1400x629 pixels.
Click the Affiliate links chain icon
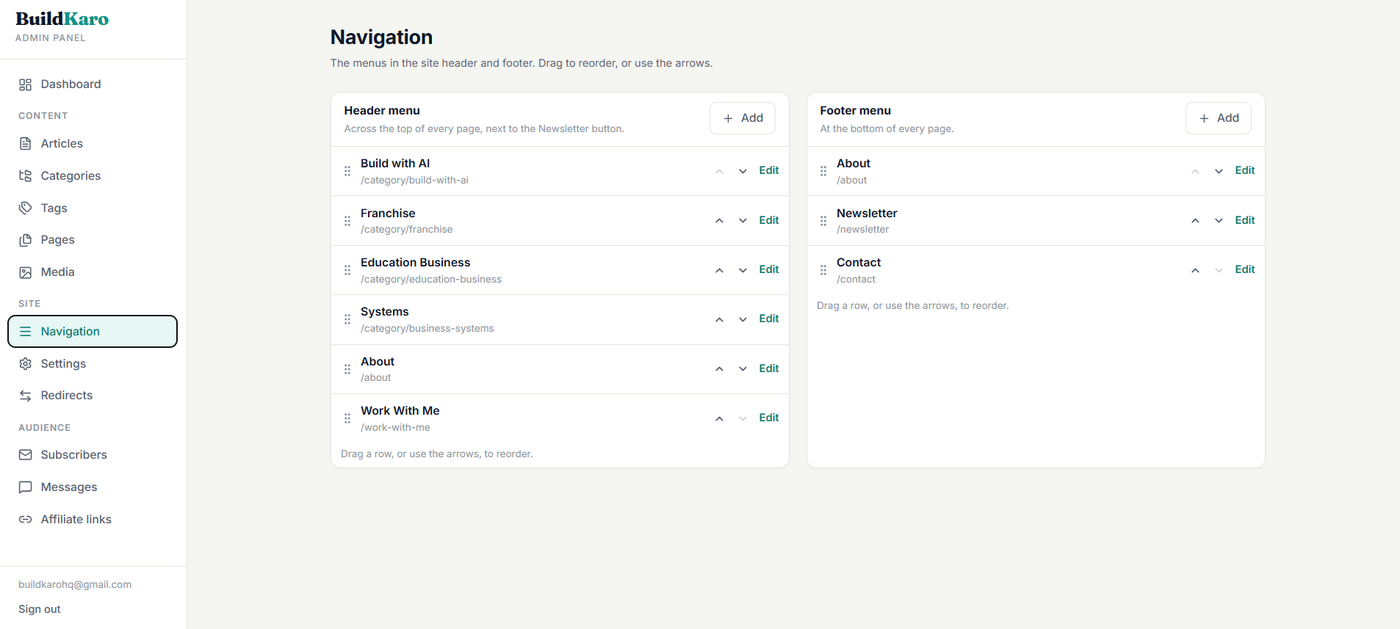pyautogui.click(x=26, y=519)
